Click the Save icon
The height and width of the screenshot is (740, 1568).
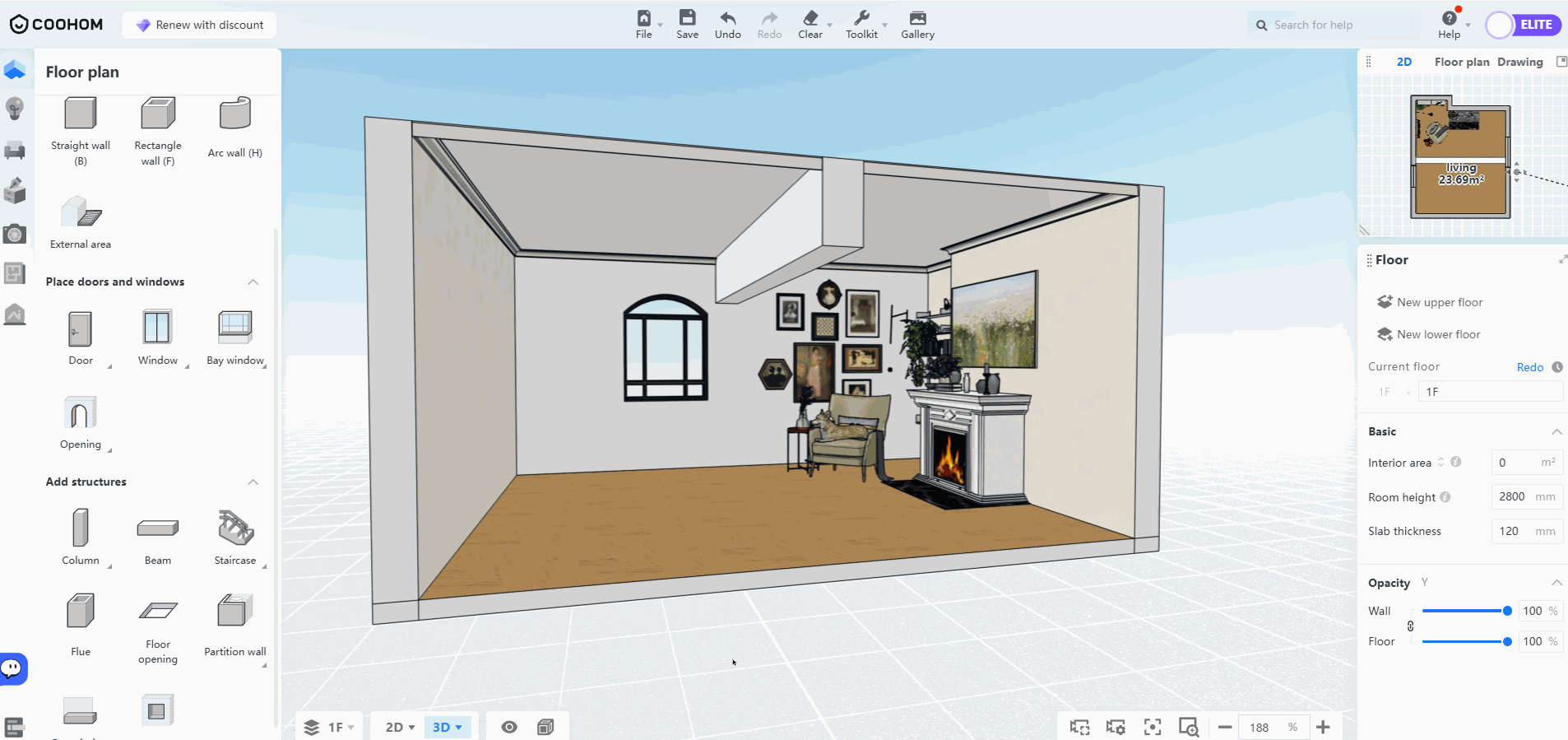687,24
